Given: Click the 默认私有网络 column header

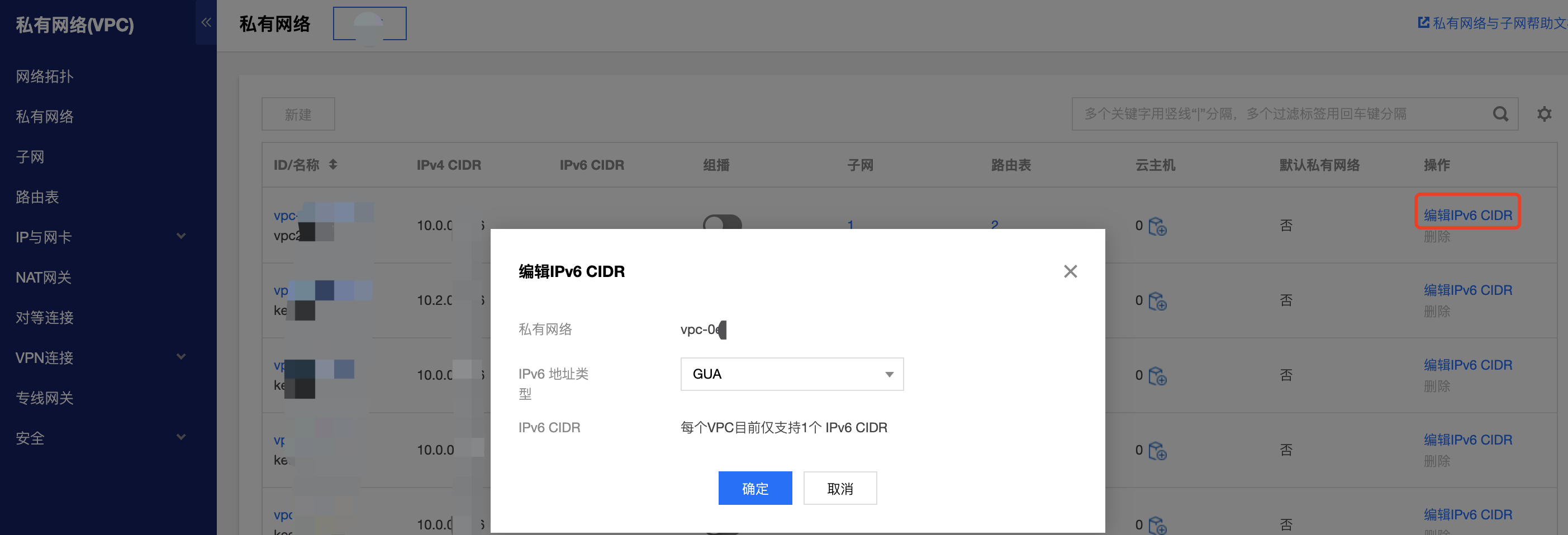Looking at the screenshot, I should pos(1319,165).
